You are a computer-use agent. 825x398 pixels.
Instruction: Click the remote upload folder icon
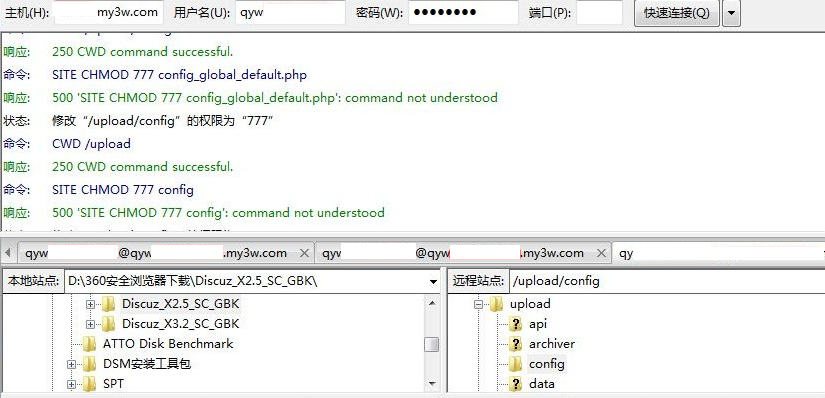[496, 304]
